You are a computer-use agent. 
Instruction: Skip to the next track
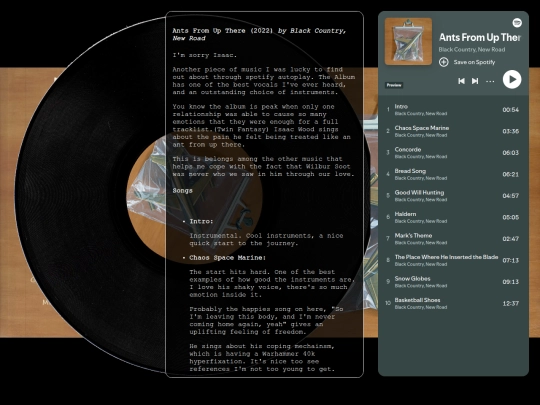pyautogui.click(x=475, y=81)
